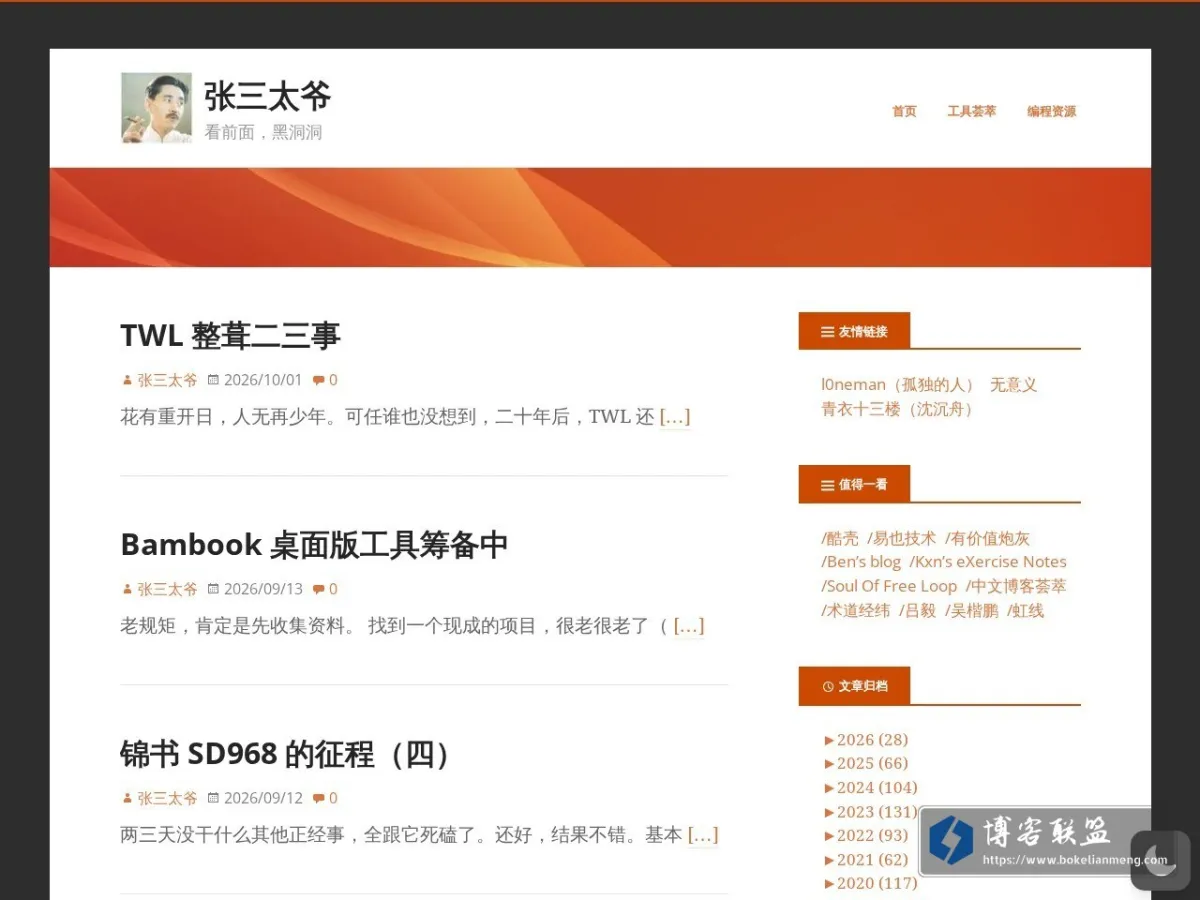Viewport: 1200px width, 900px height.
Task: Open the /易也技术 link
Action: point(902,538)
